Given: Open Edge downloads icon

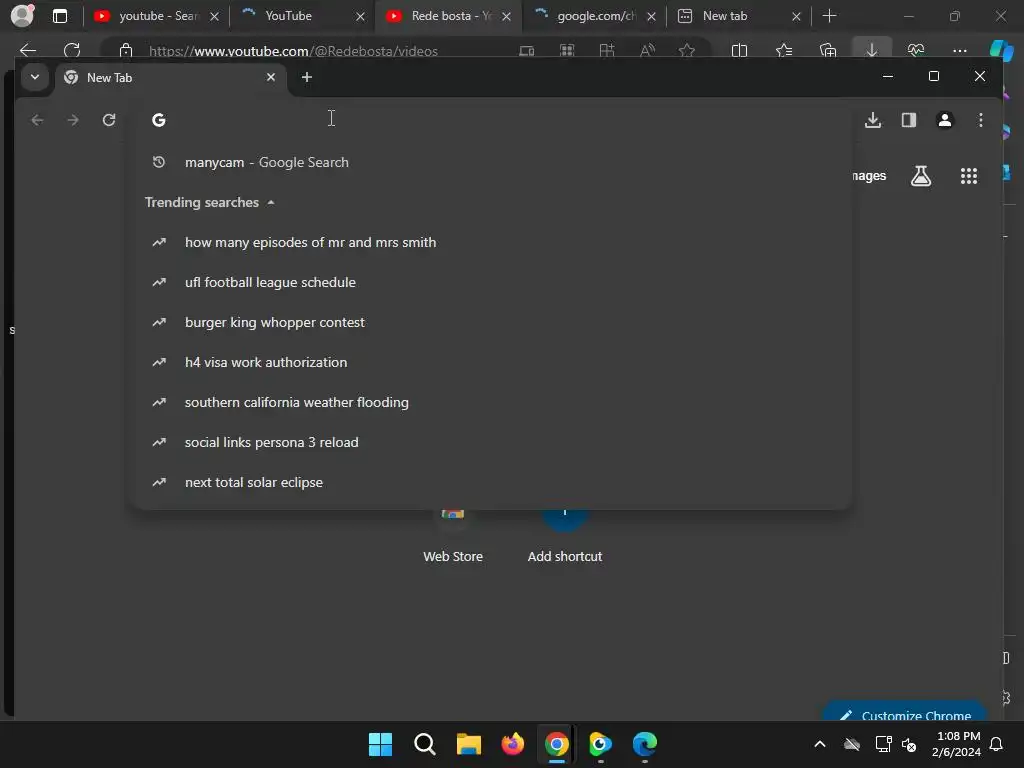Looking at the screenshot, I should (x=872, y=50).
